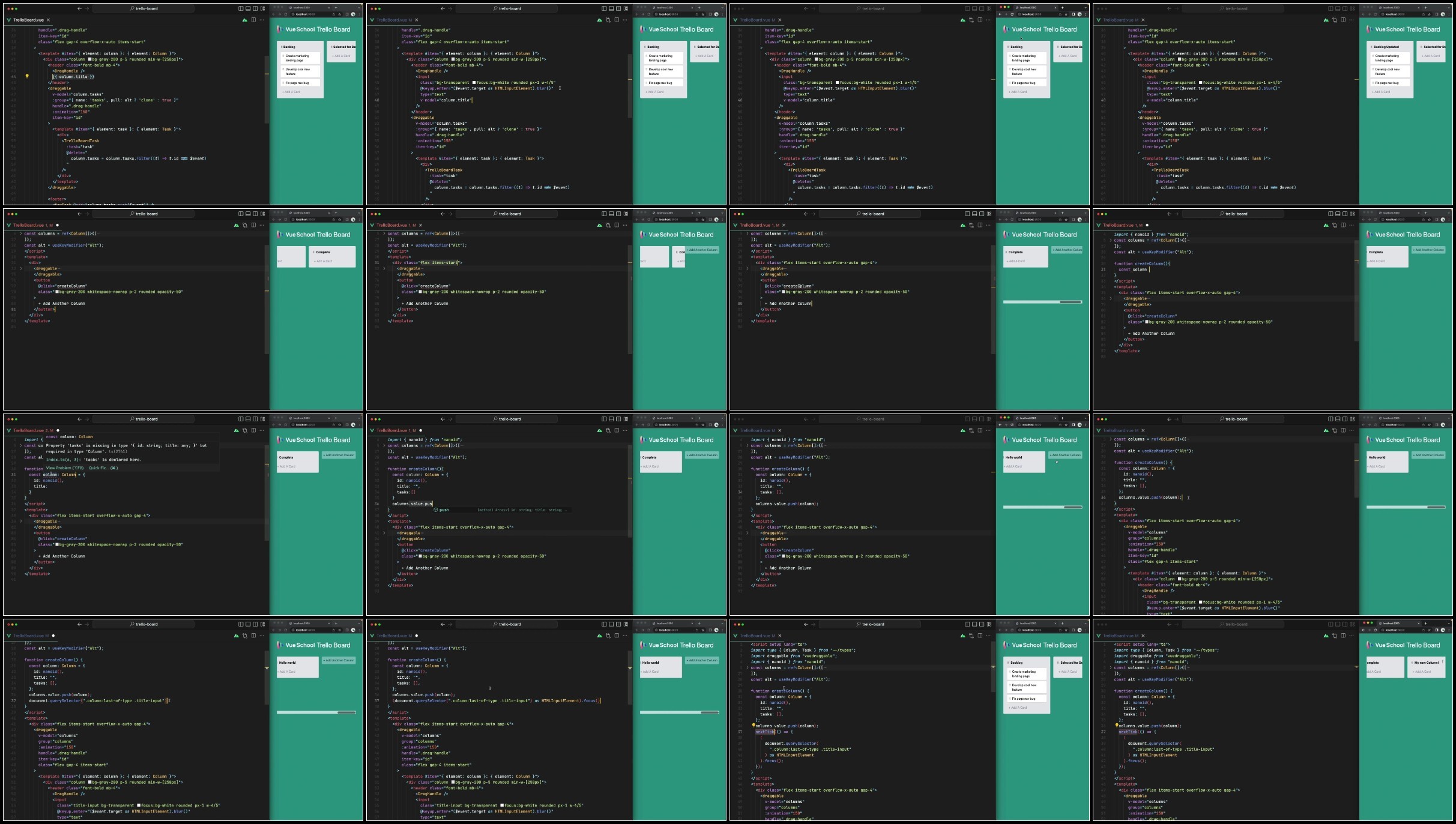Image resolution: width=1456 pixels, height=824 pixels.
Task: Click Vue School logo above "Backlog Updated" column
Action: 1370,29
